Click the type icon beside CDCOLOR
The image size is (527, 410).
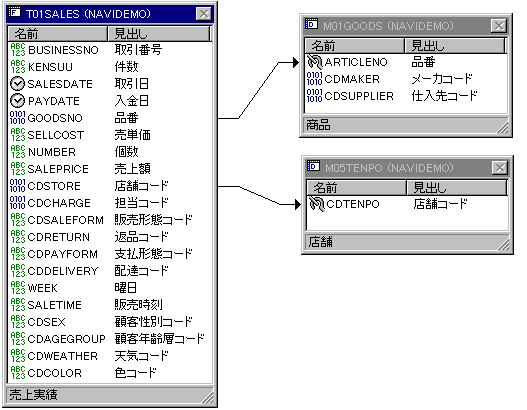click(18, 373)
